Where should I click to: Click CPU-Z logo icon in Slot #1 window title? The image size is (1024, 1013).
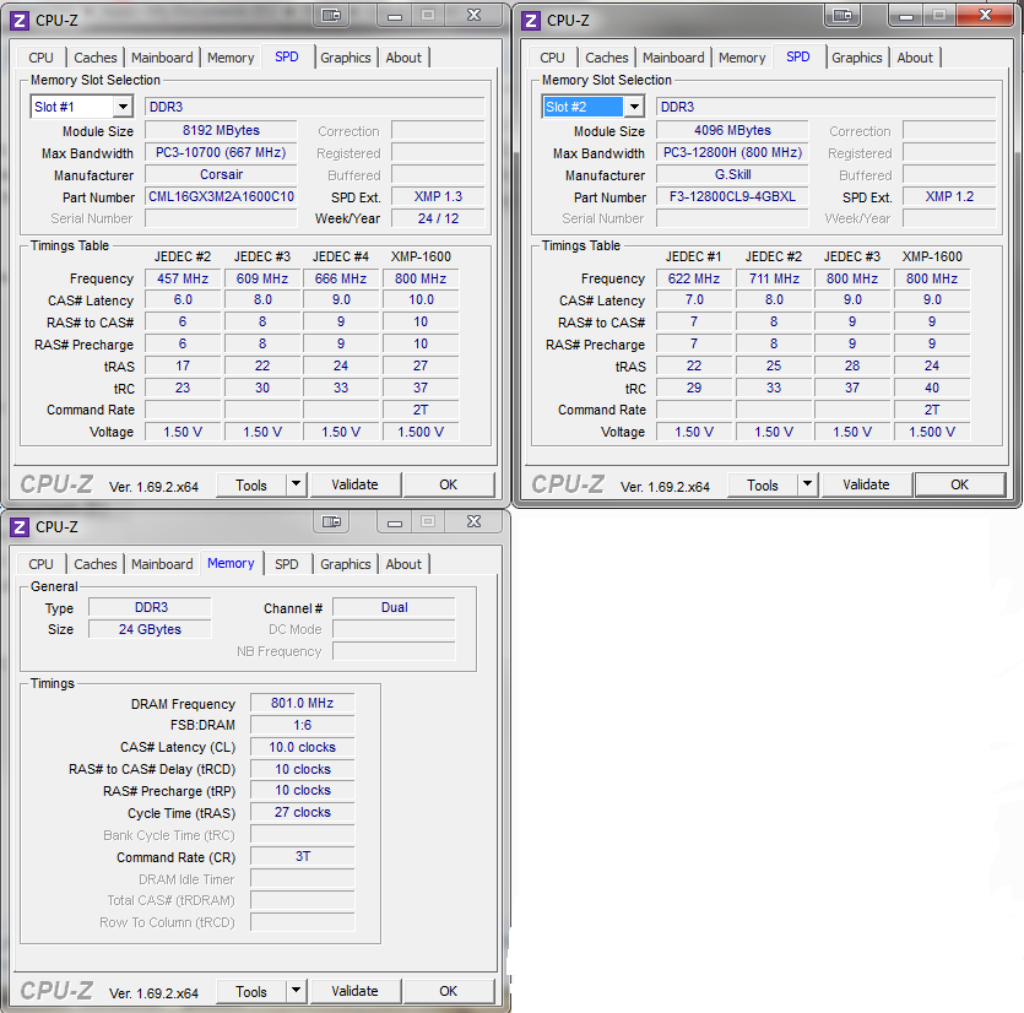click(20, 20)
